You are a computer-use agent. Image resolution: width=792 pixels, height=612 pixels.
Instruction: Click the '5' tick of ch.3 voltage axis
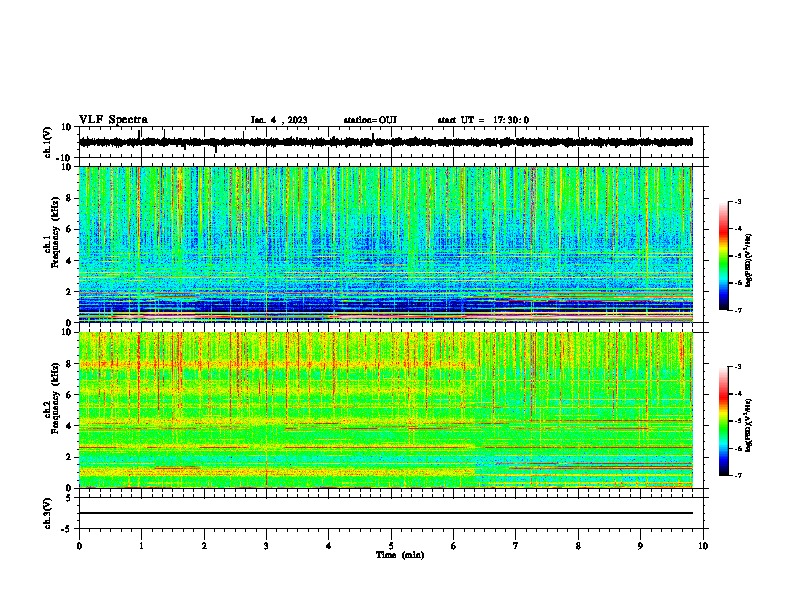tap(69, 498)
